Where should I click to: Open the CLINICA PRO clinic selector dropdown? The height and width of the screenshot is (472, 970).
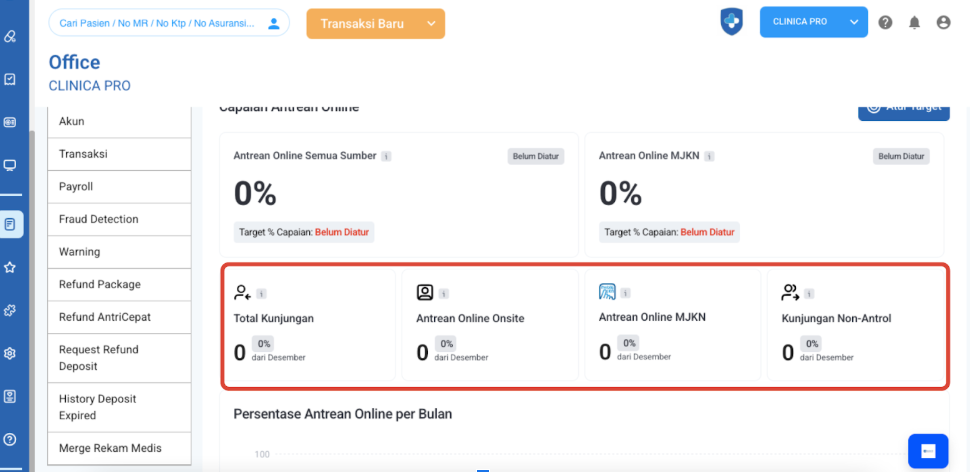(853, 22)
